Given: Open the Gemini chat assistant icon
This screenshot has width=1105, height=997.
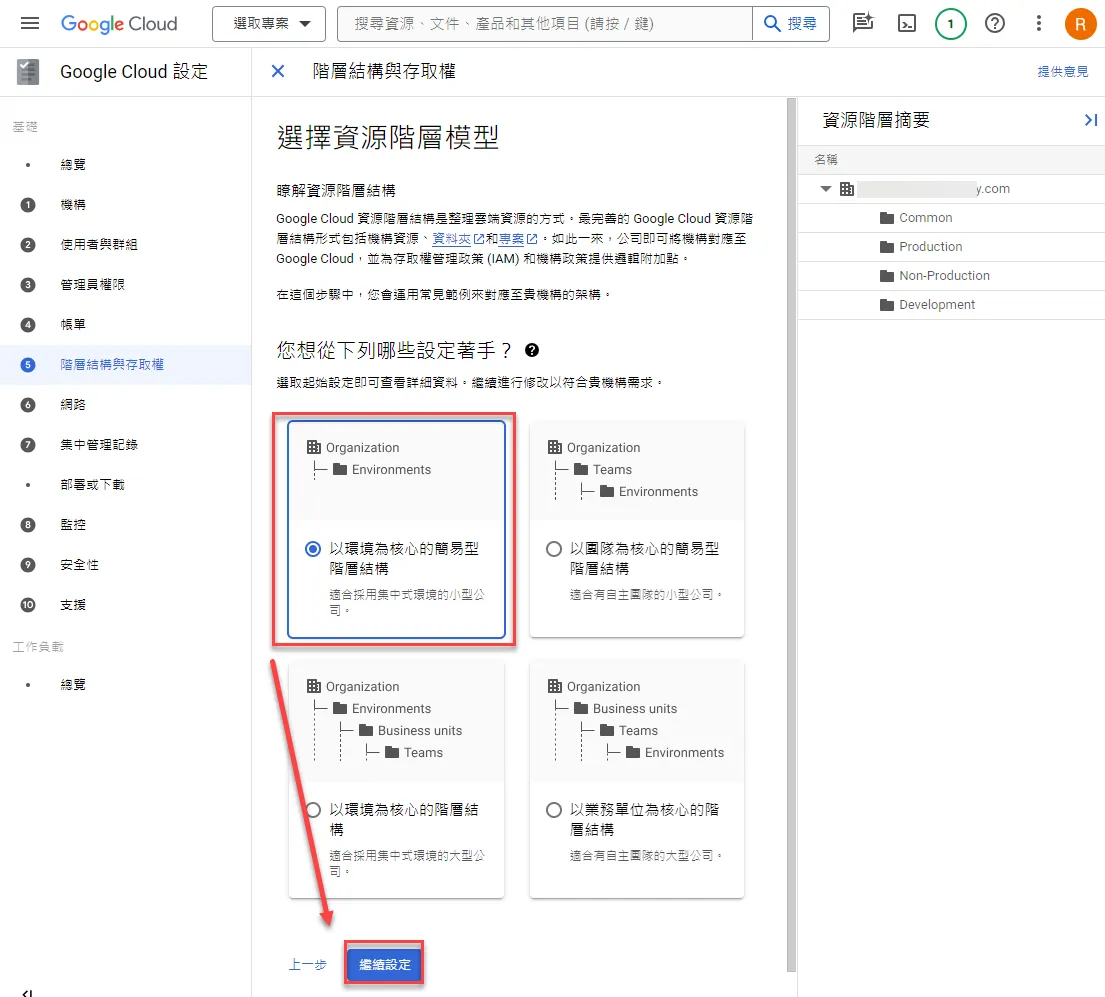Looking at the screenshot, I should tap(863, 23).
